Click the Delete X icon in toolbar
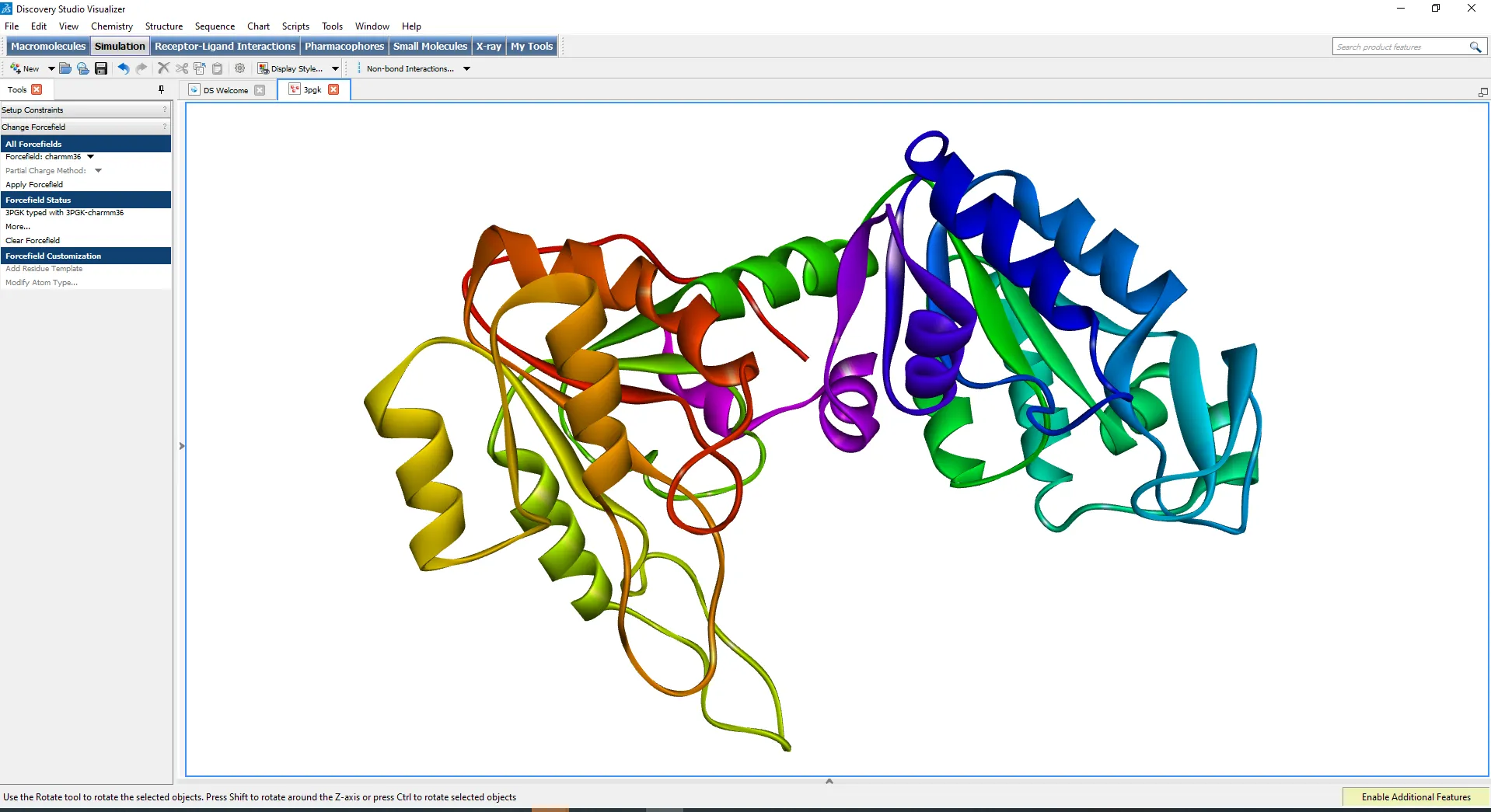This screenshot has height=812, width=1491. point(163,68)
